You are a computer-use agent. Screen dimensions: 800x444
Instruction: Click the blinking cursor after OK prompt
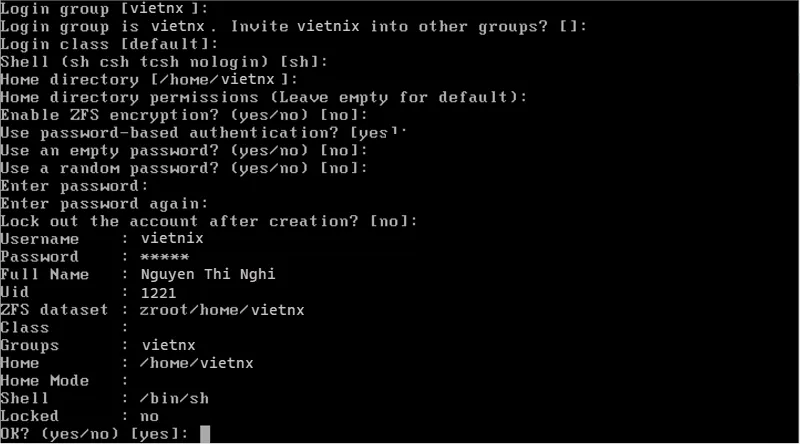point(205,434)
